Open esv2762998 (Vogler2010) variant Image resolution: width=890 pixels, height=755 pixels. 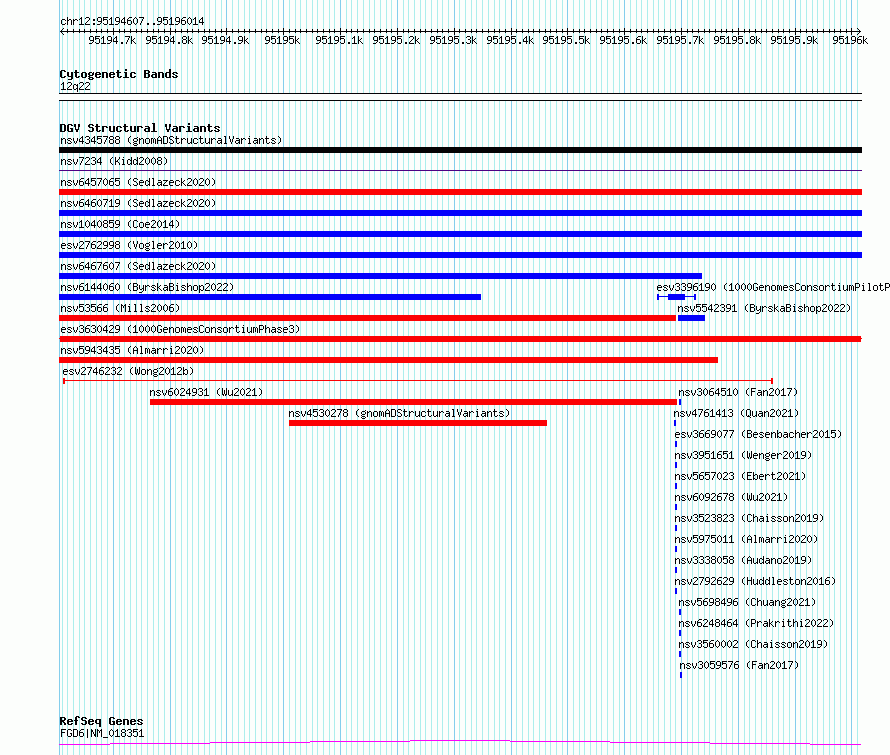tap(129, 245)
